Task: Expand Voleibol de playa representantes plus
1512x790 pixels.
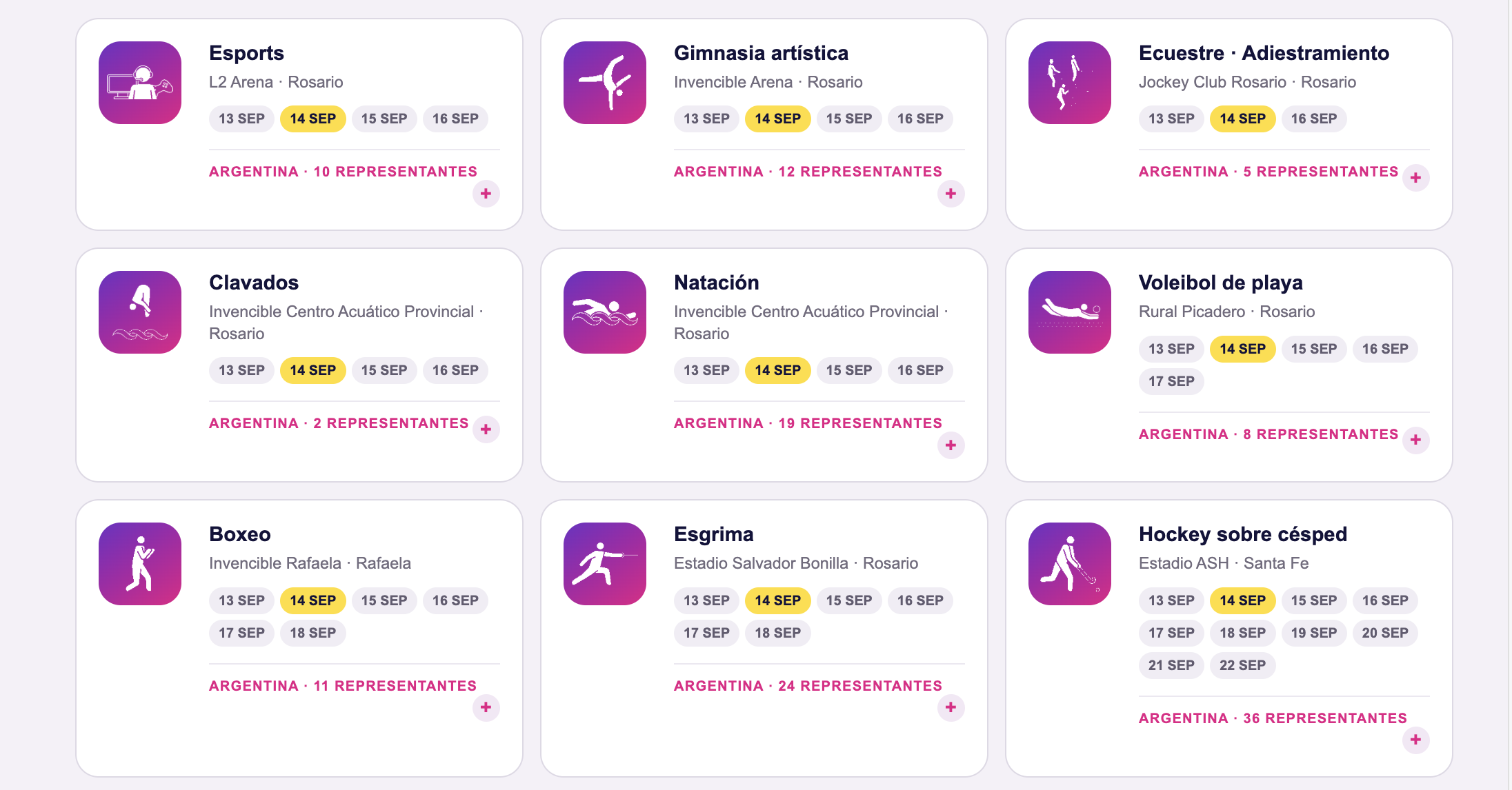Action: [1416, 440]
